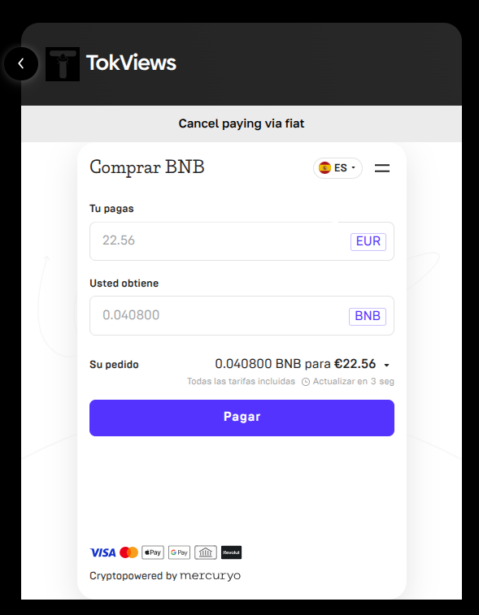Open the BNB crypto selector
This screenshot has width=479, height=615.
tap(368, 316)
